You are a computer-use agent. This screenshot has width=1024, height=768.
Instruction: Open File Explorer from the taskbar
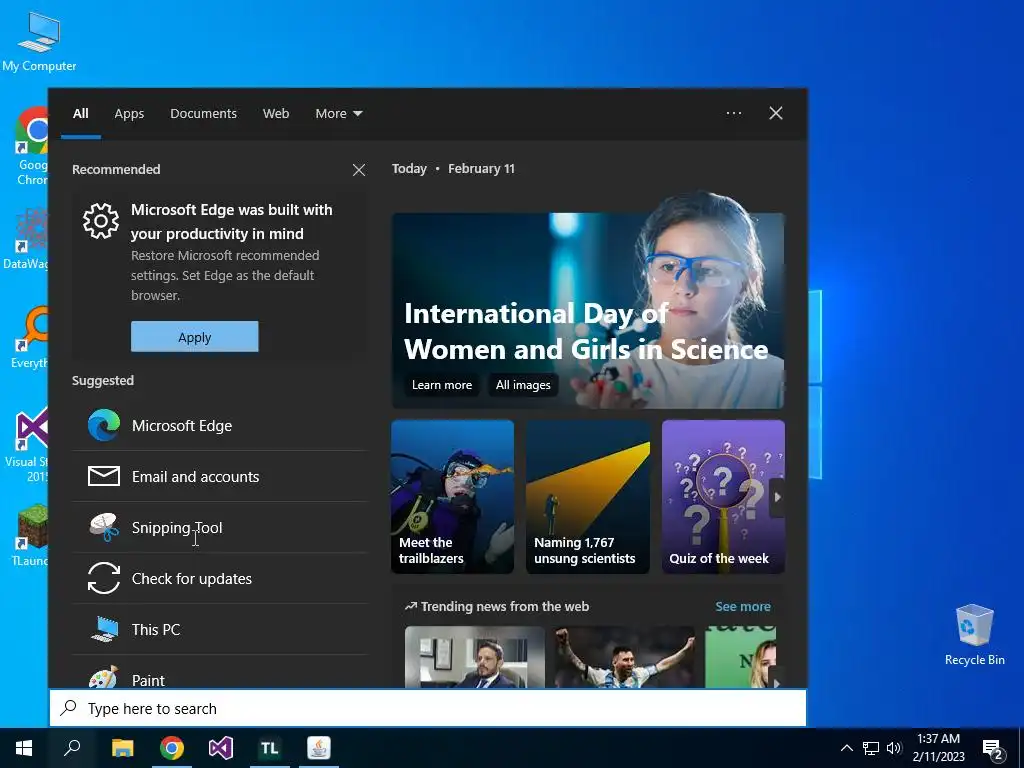122,748
